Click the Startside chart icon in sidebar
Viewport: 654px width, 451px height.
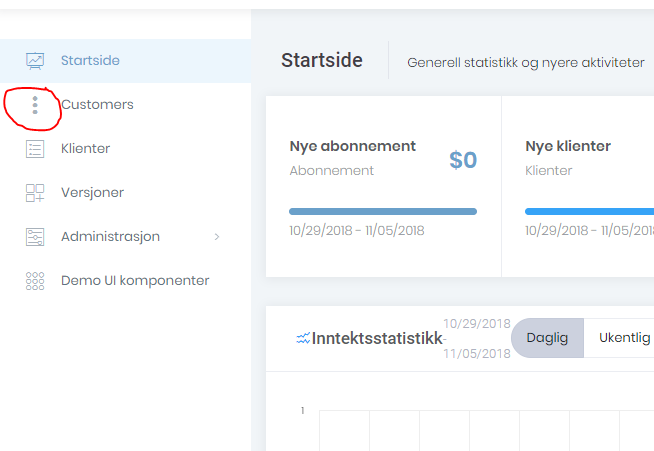pyautogui.click(x=35, y=60)
